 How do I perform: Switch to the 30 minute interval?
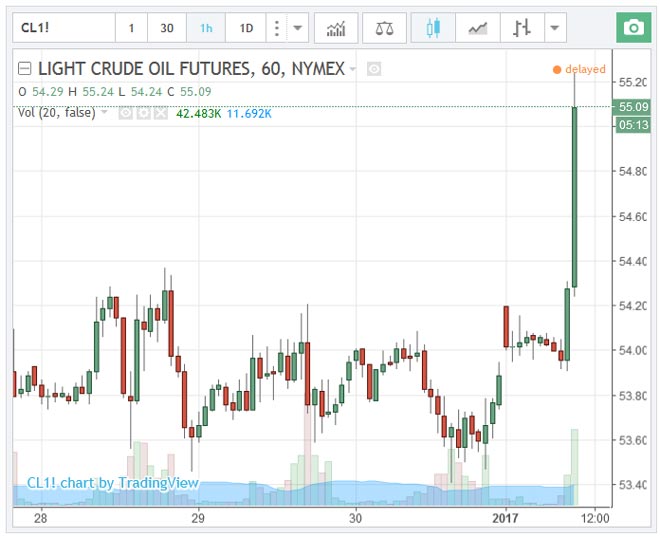167,28
